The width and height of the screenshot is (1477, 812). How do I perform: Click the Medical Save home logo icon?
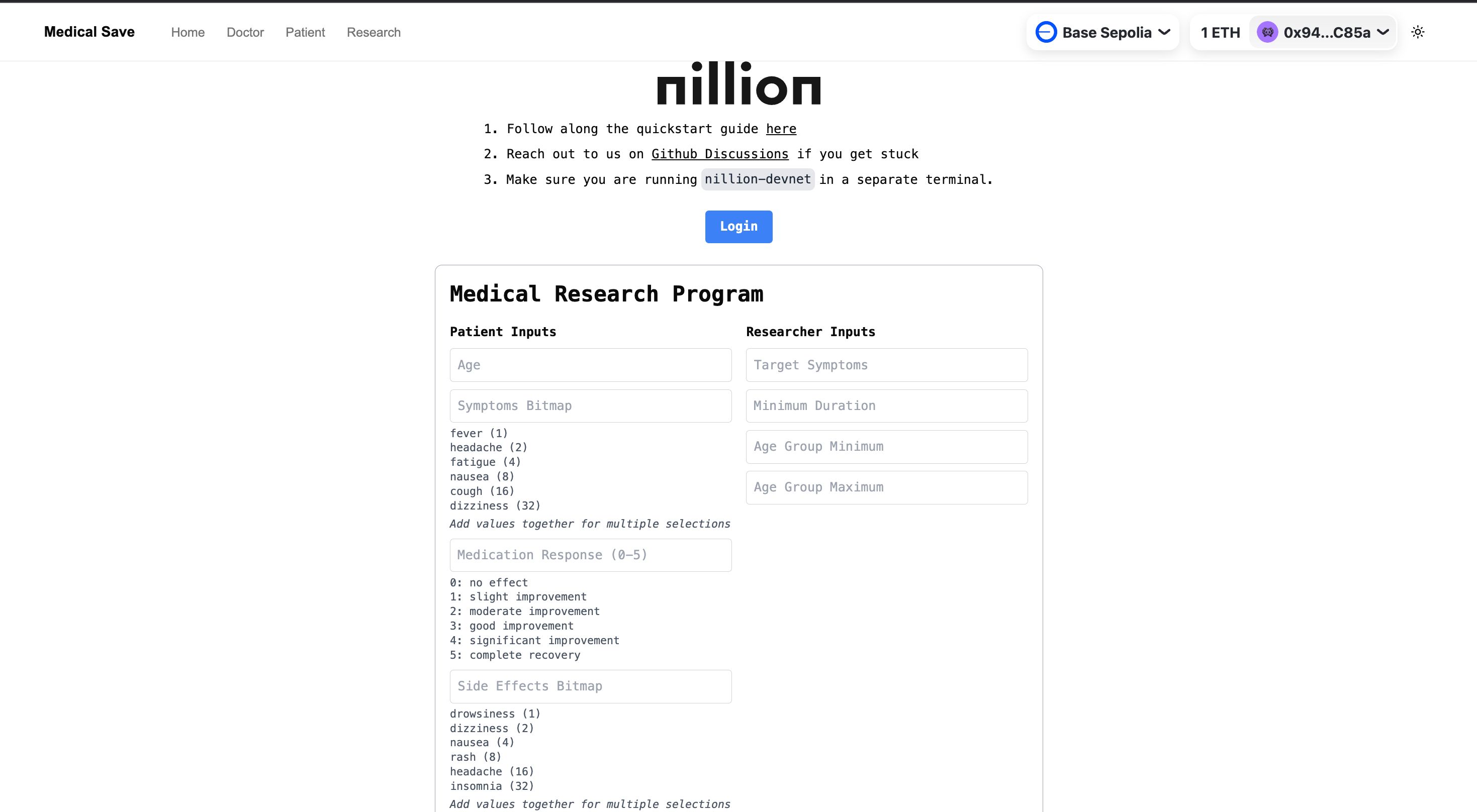(89, 32)
